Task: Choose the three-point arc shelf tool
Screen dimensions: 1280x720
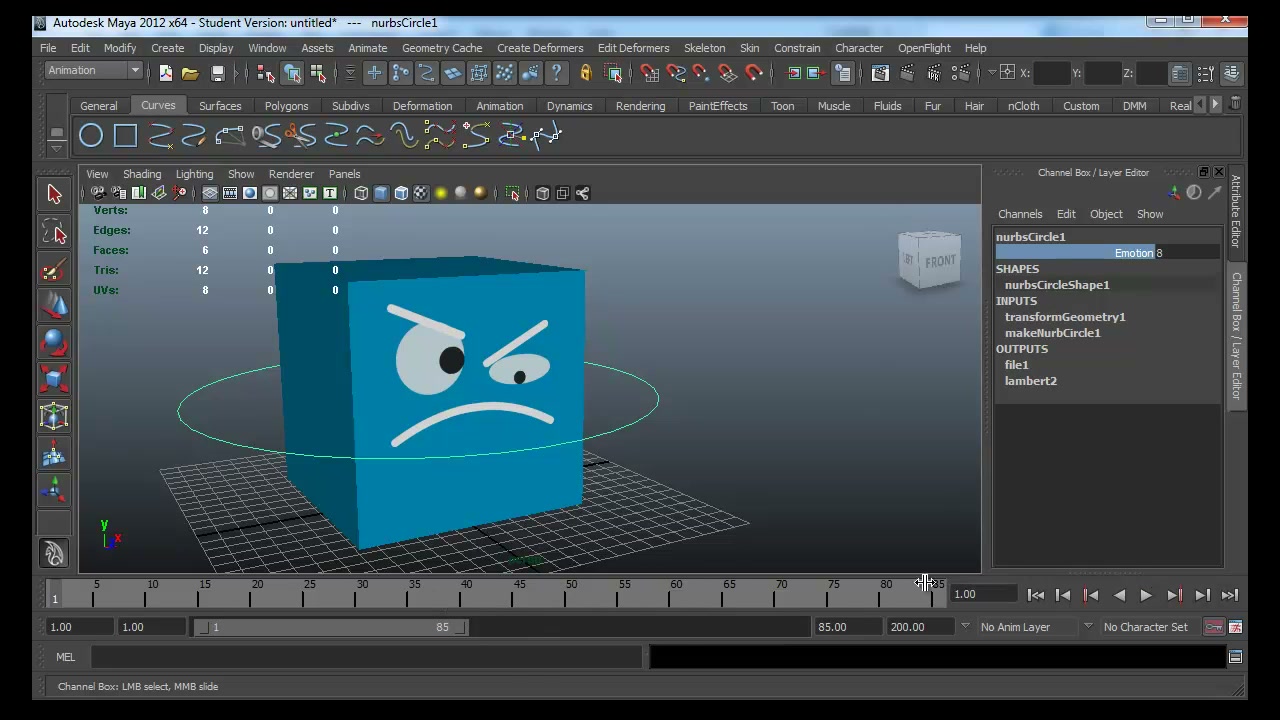Action: coord(229,135)
